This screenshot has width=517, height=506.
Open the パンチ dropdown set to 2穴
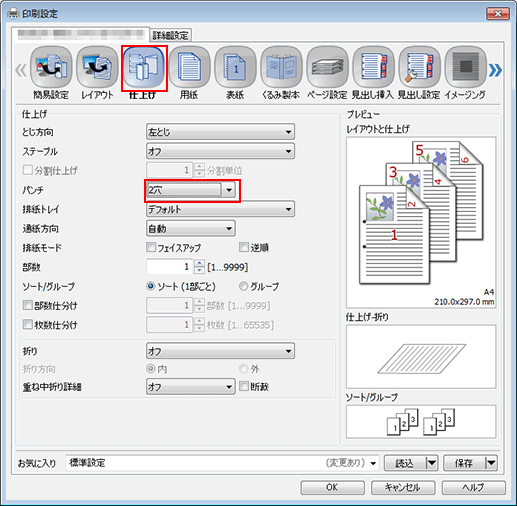191,190
